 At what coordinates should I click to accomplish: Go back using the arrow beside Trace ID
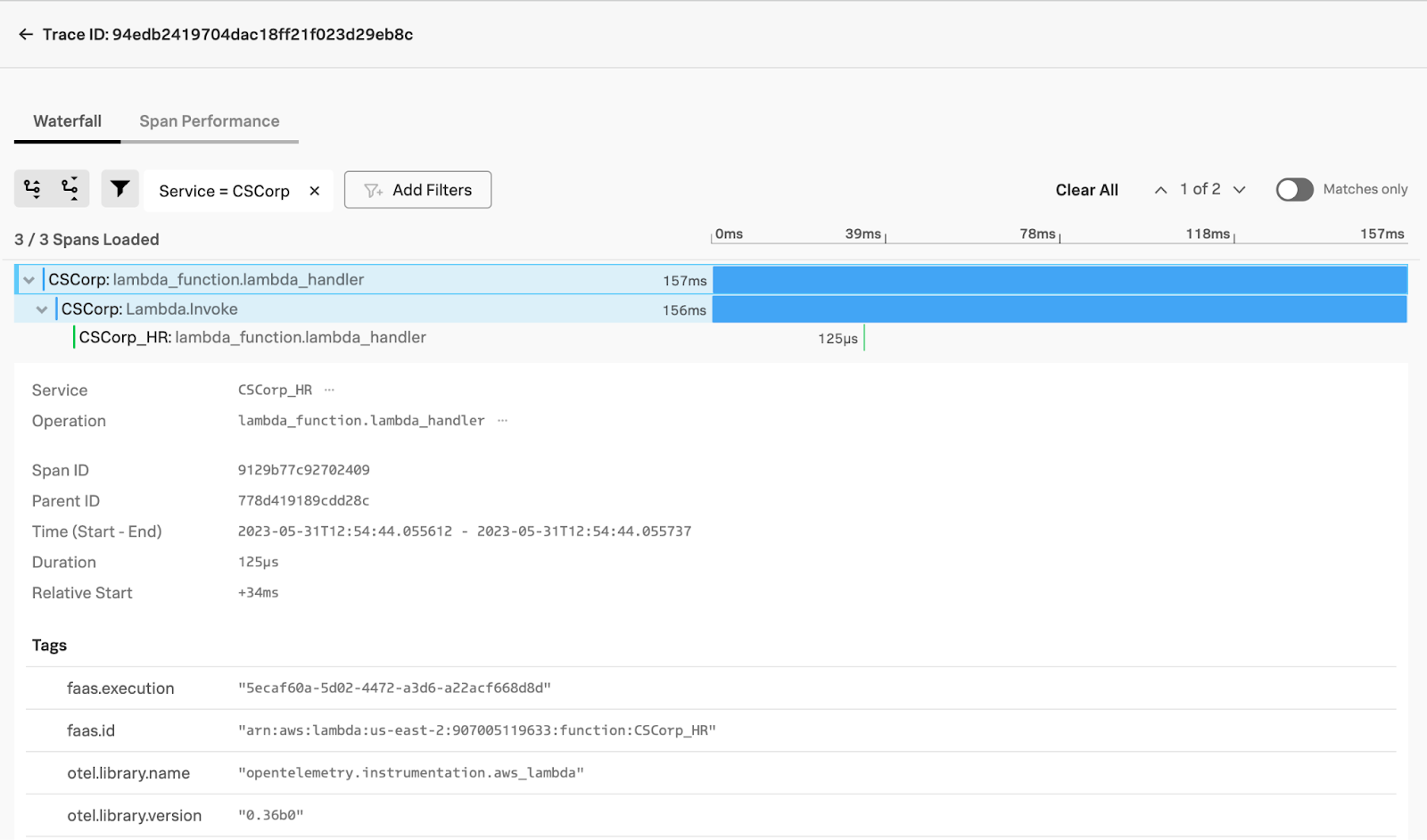click(26, 35)
